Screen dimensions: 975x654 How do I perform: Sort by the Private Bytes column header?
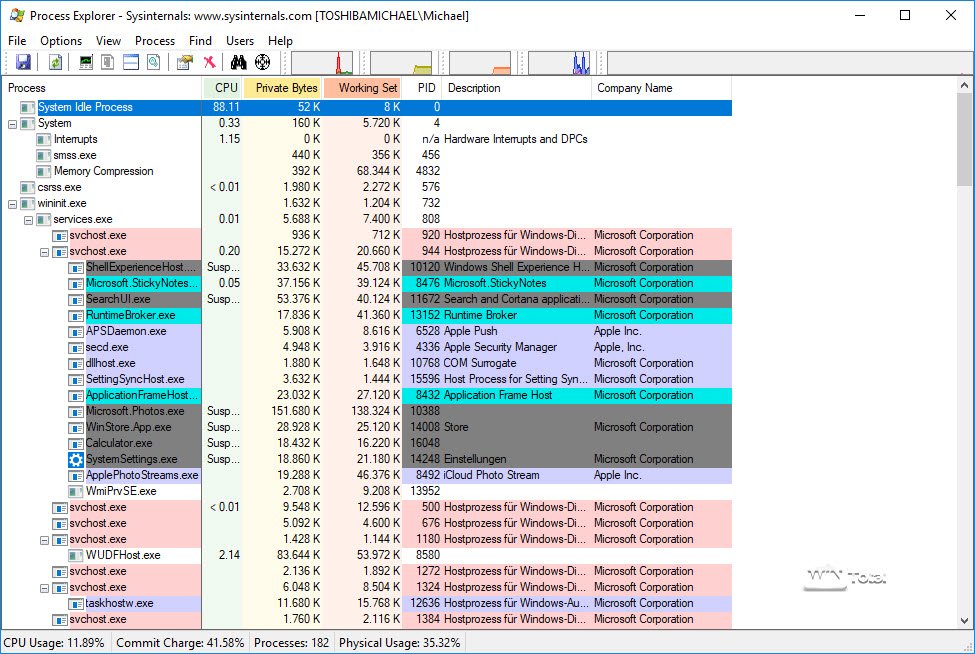point(286,88)
